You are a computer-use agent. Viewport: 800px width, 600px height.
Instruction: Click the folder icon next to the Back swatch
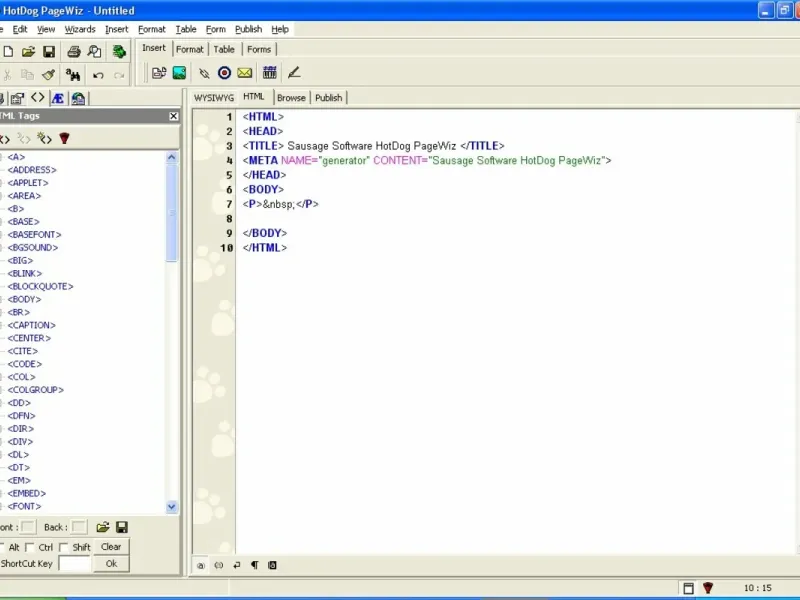coord(103,527)
